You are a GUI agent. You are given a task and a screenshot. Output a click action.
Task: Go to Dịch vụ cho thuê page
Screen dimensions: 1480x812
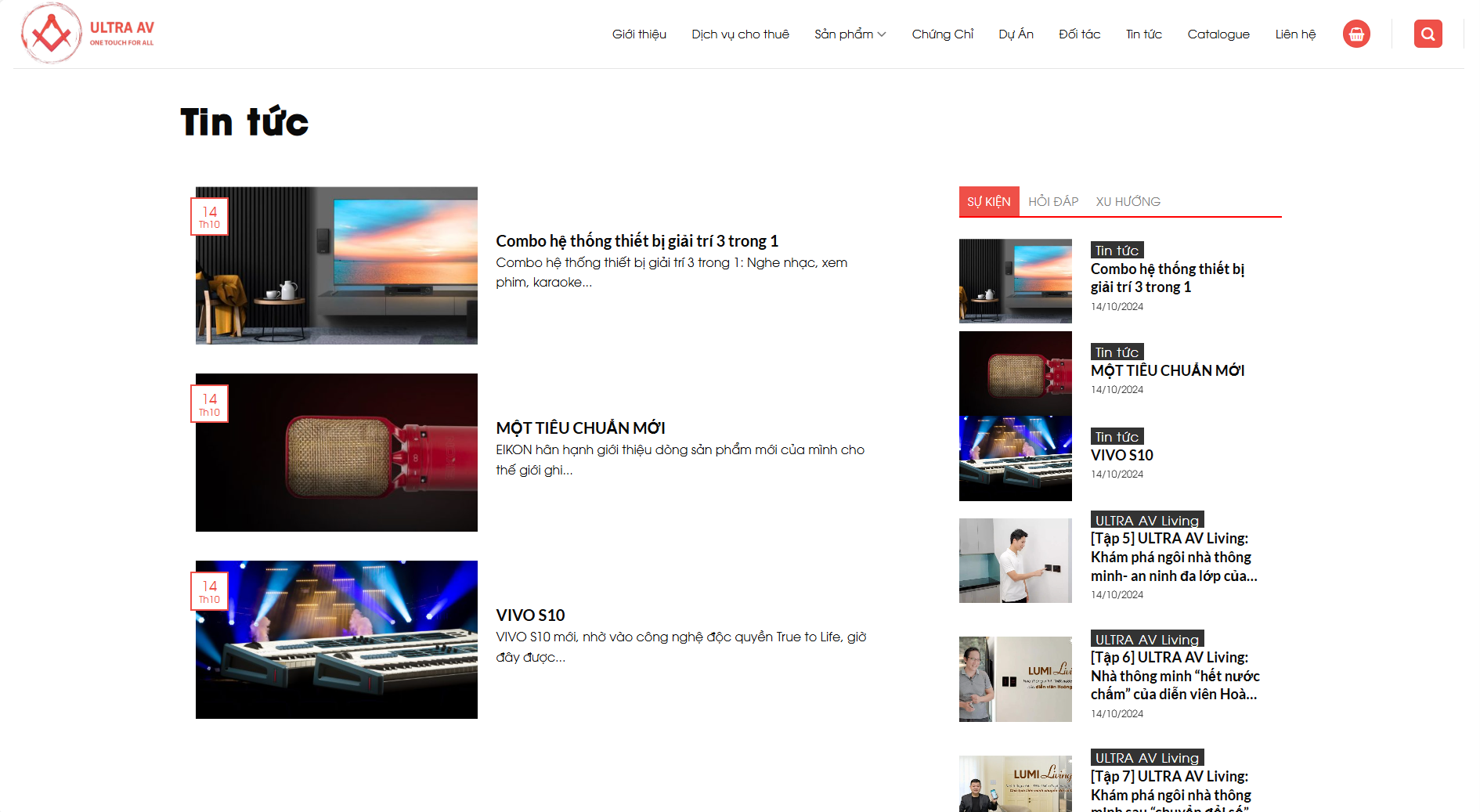pyautogui.click(x=740, y=34)
